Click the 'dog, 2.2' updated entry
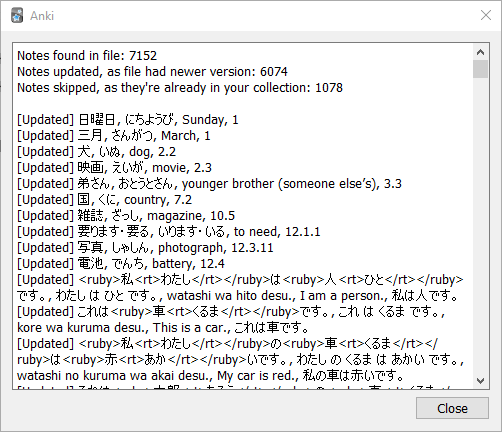The width and height of the screenshot is (502, 432). 97,151
